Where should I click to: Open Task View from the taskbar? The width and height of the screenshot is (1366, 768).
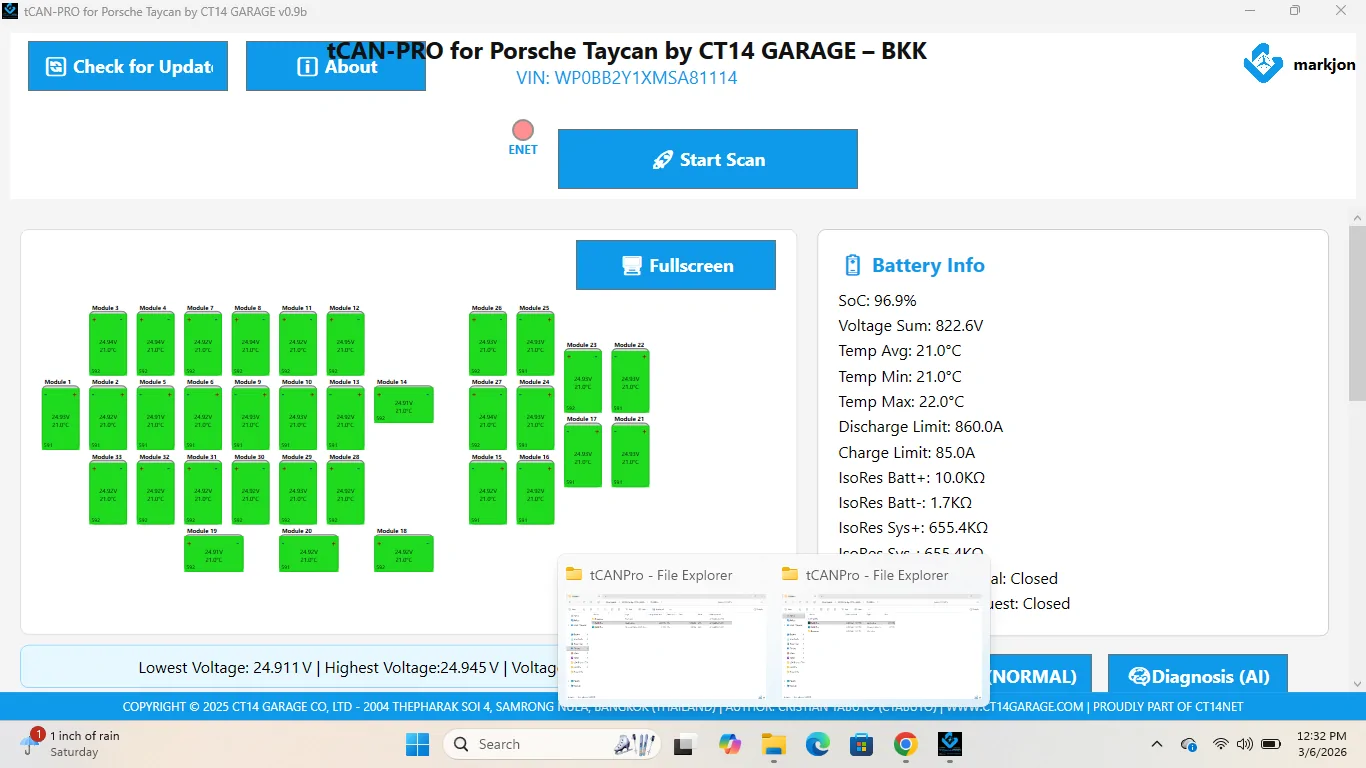685,744
